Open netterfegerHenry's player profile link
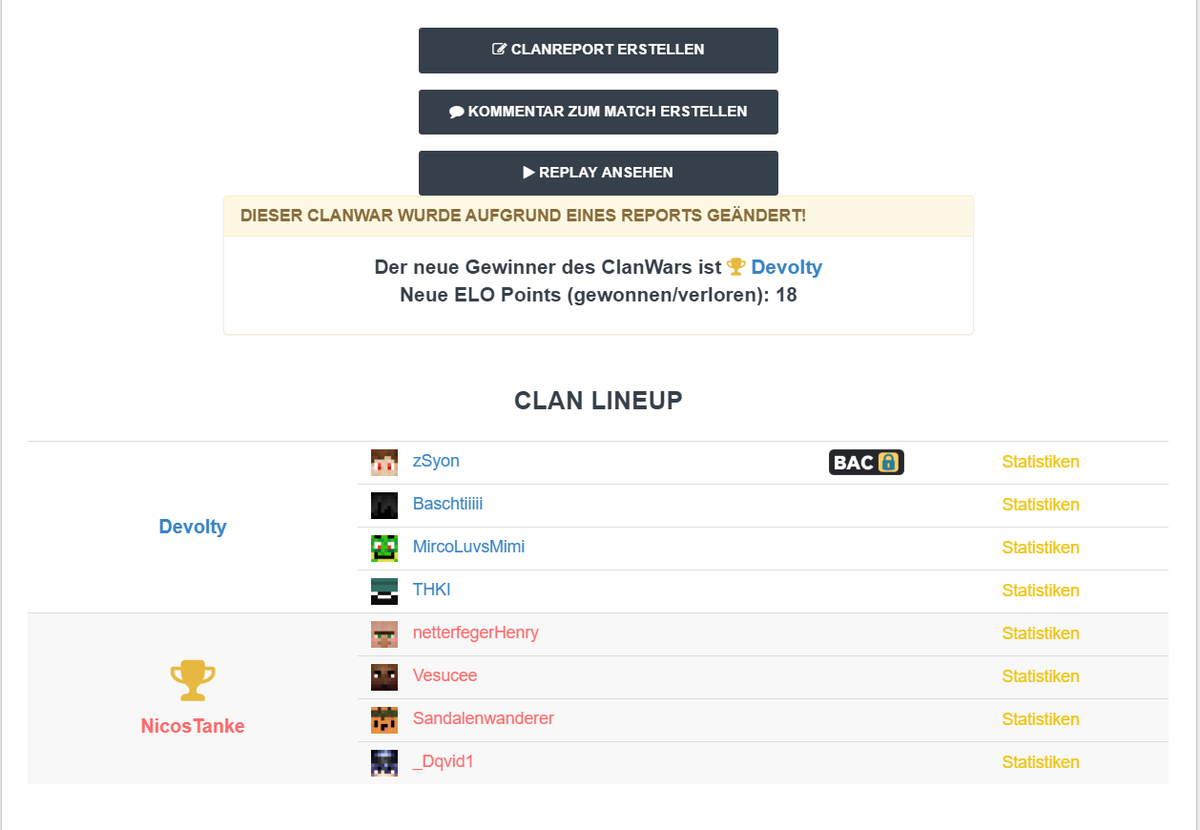The height and width of the screenshot is (830, 1200). [x=476, y=633]
